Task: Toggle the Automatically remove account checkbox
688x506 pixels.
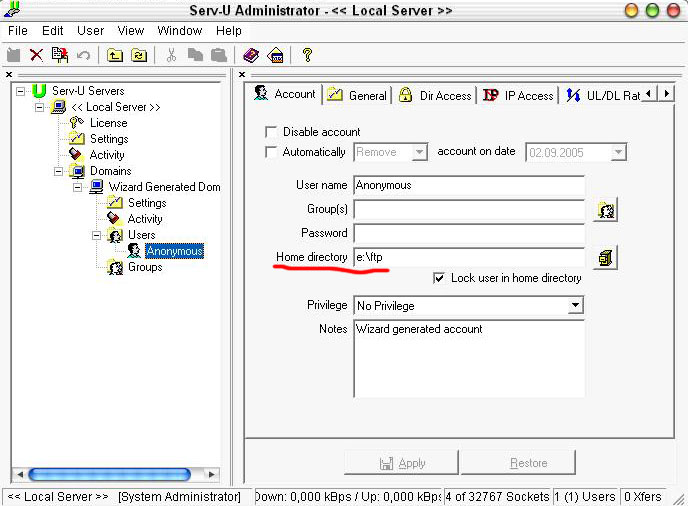Action: pyautogui.click(x=271, y=152)
